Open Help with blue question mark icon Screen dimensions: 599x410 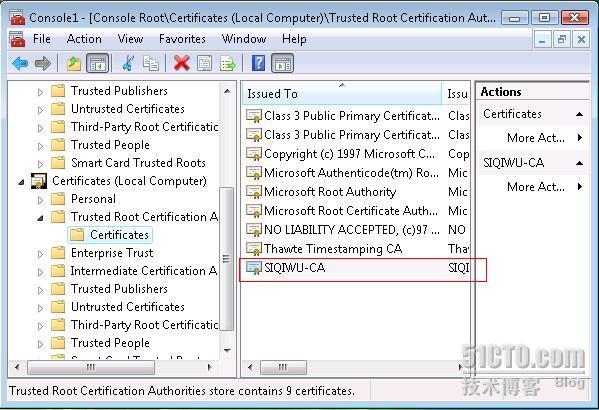[x=259, y=63]
